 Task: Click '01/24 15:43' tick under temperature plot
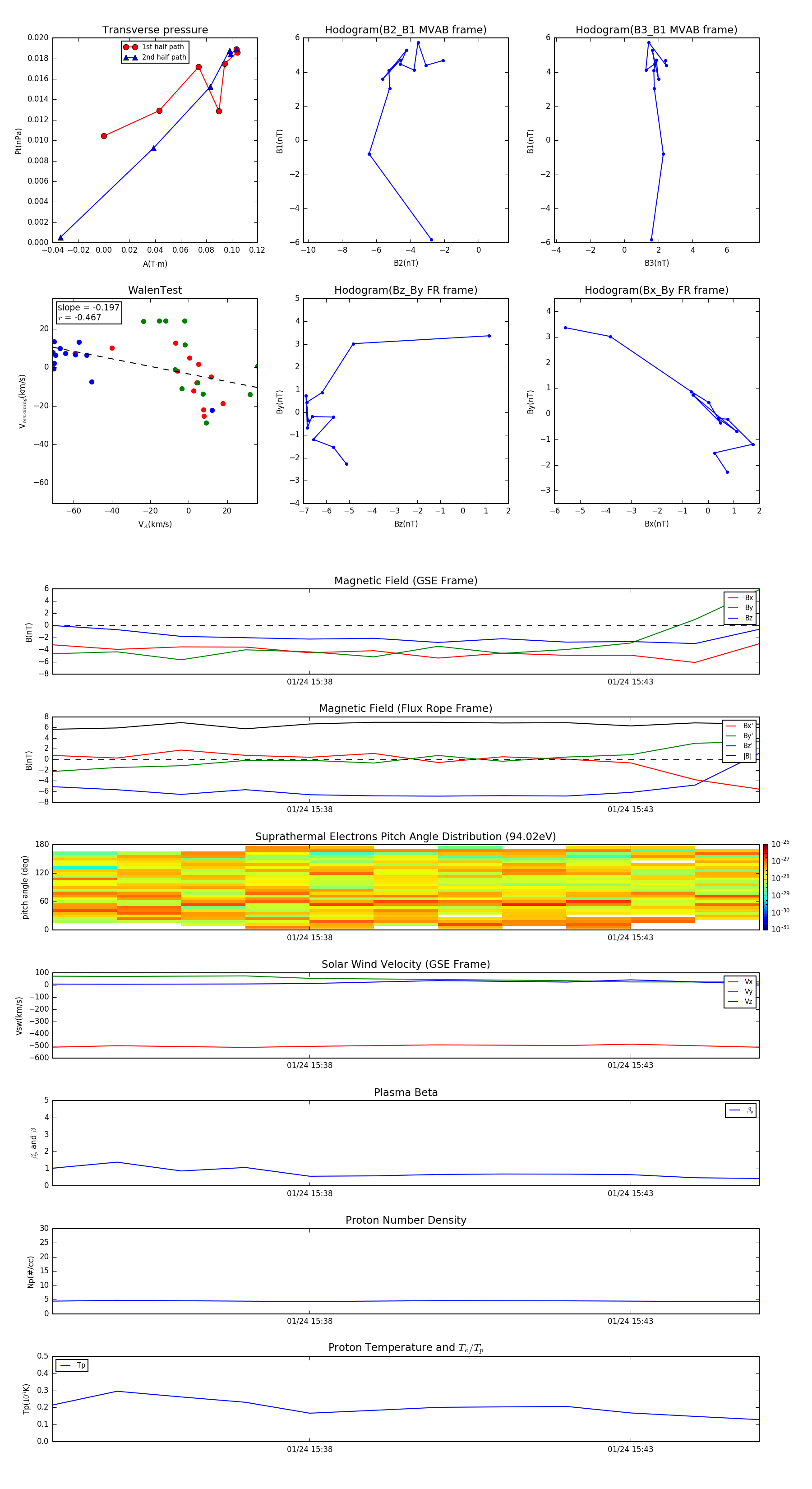coord(631,1449)
